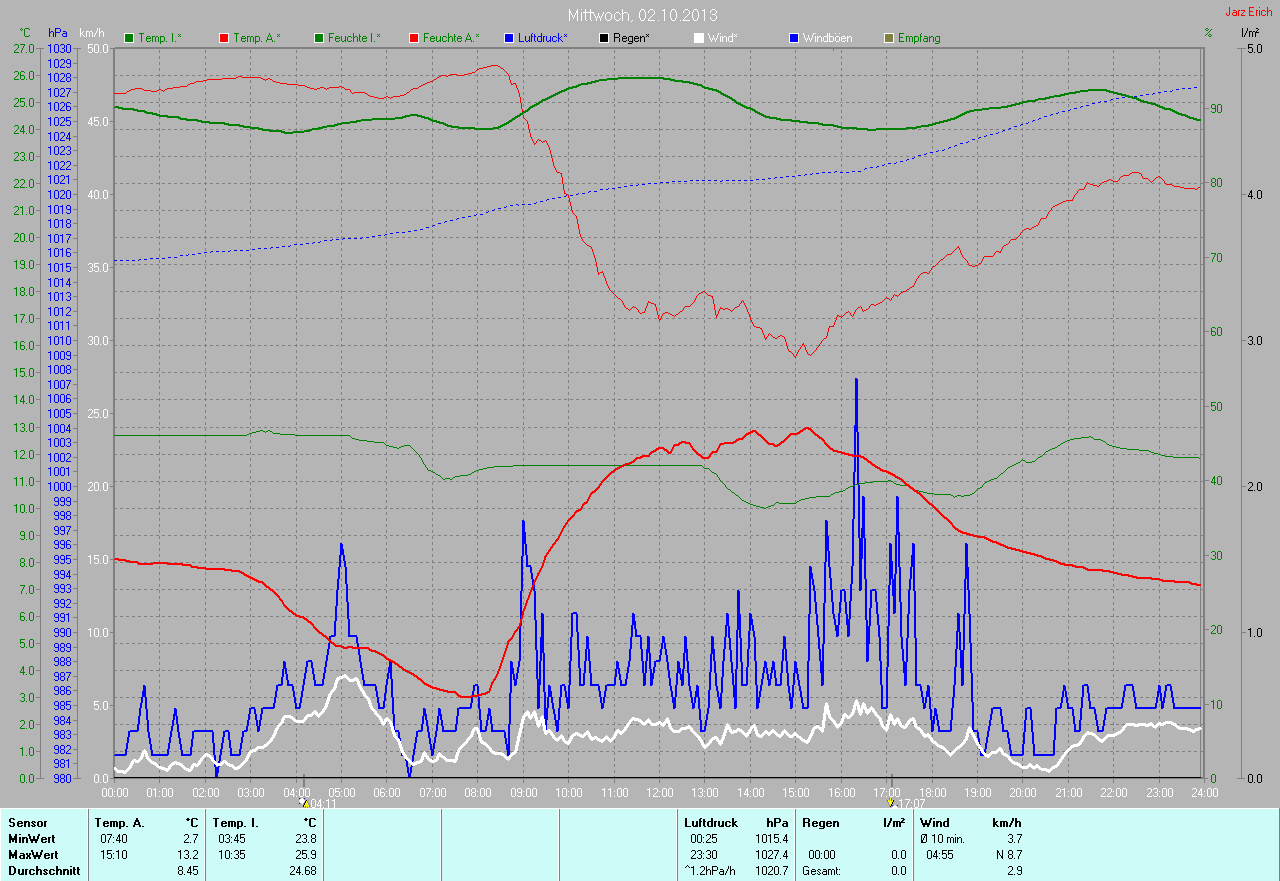The image size is (1280, 881).
Task: Click the Temp. A. minimum time "07:40"
Action: pyautogui.click(x=113, y=839)
